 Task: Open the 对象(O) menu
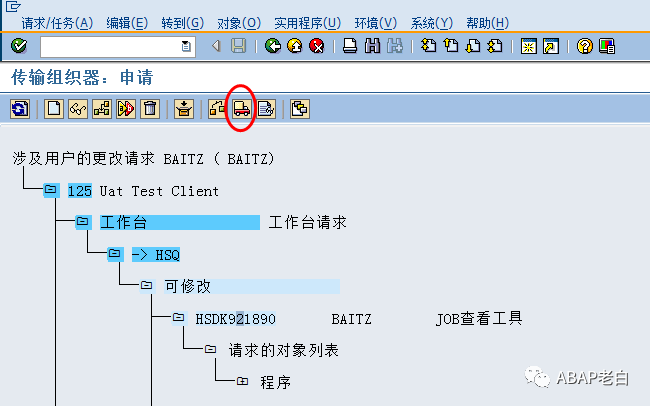(x=239, y=23)
